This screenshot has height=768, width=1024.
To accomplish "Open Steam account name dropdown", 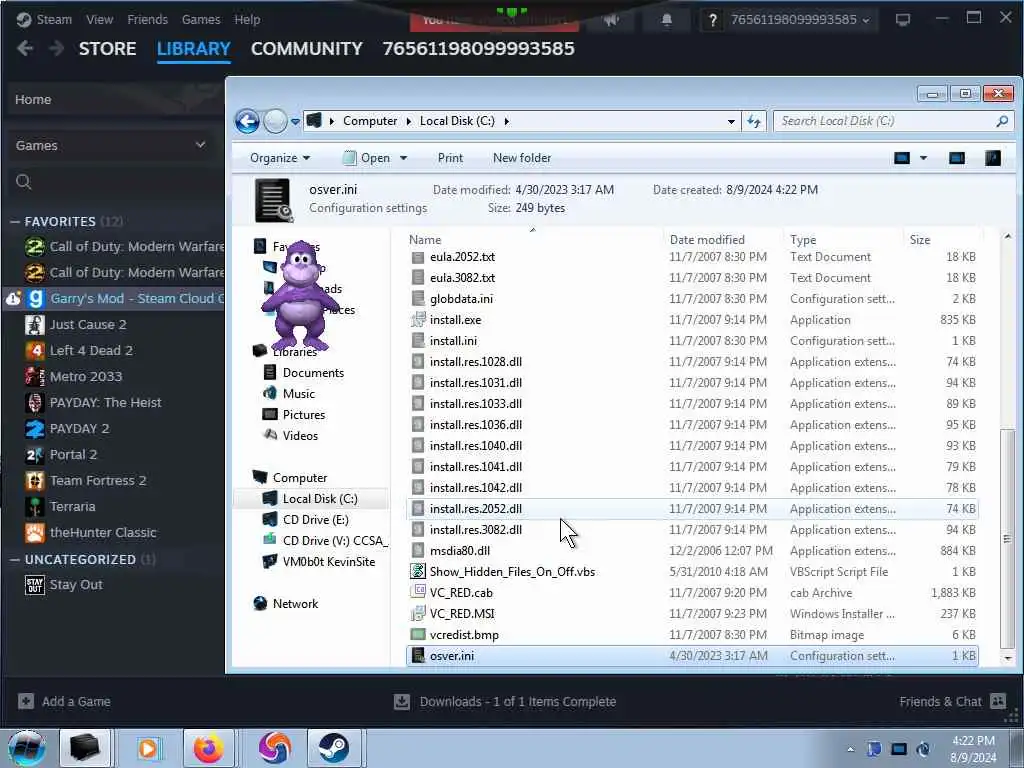I will coord(800,20).
